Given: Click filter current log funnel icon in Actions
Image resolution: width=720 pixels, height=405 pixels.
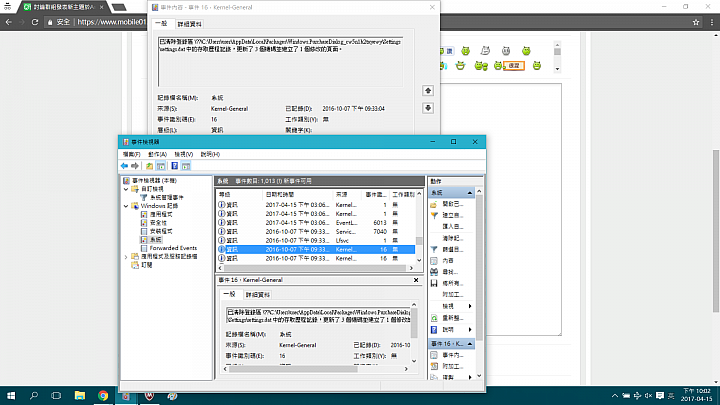Looking at the screenshot, I should click(x=434, y=249).
